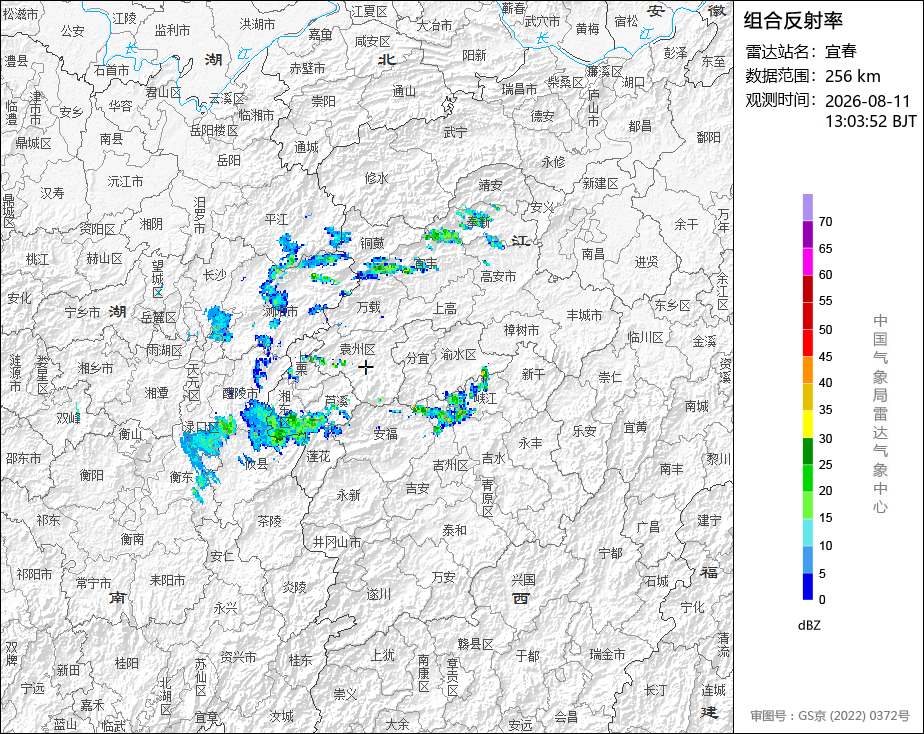The image size is (924, 734).
Task: Click the radar echo near 峡江
Action: point(453,405)
